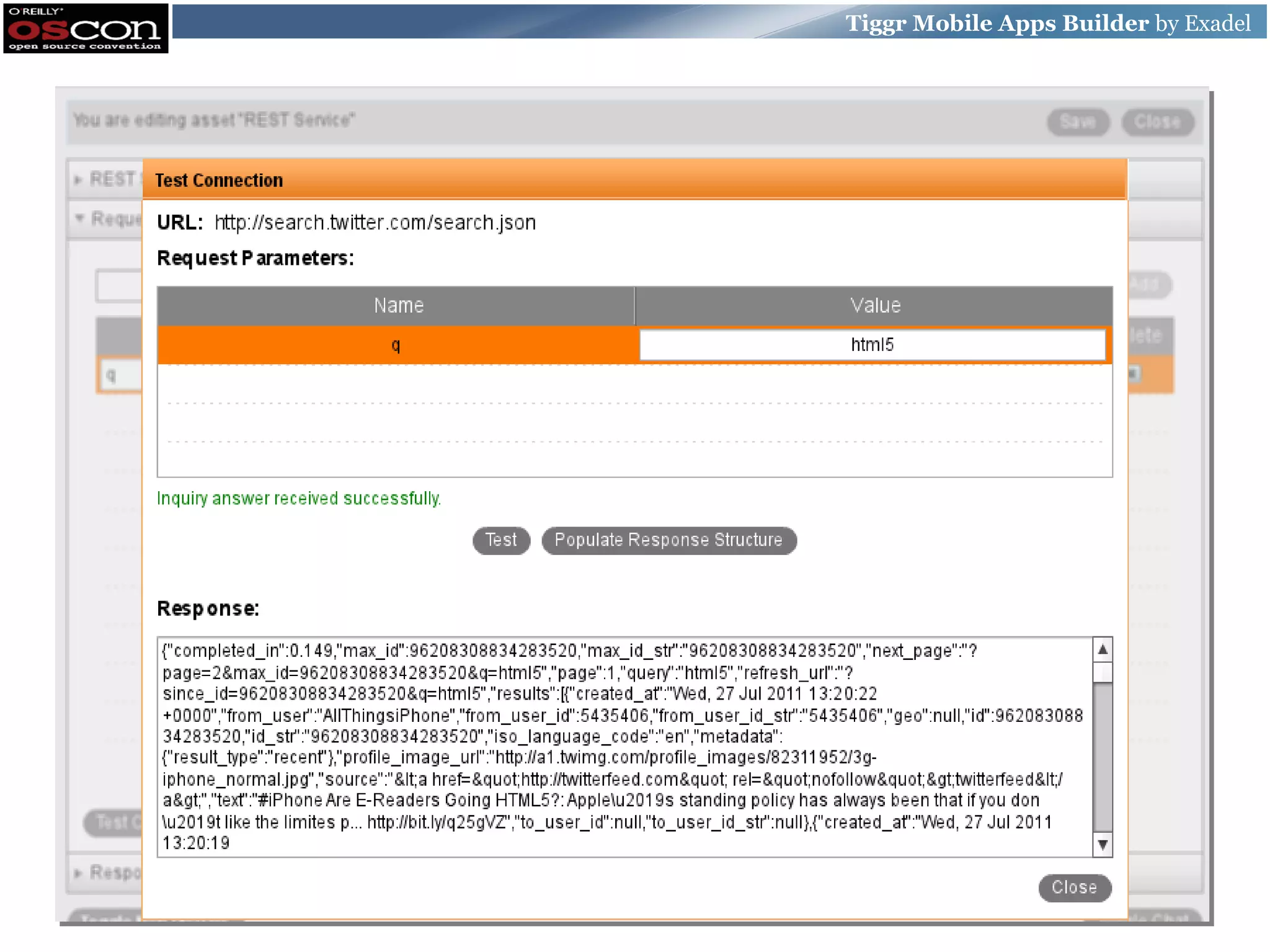This screenshot has height=952, width=1270.
Task: Click the html5 value input field
Action: (872, 345)
